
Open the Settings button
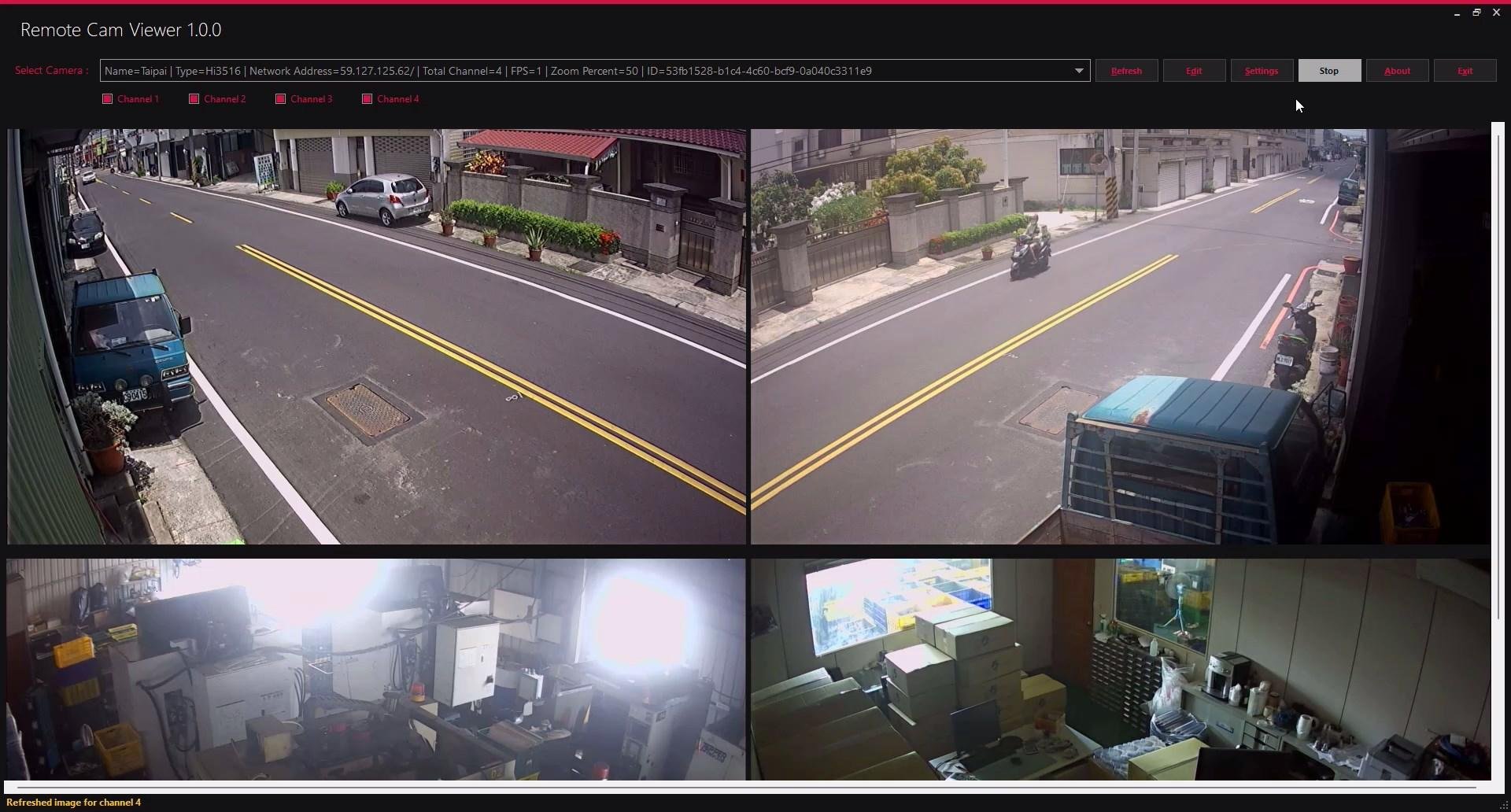1262,71
